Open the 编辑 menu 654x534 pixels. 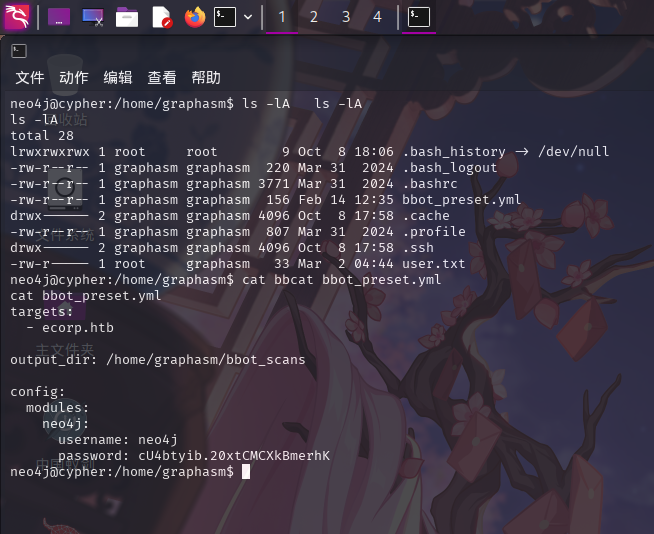coord(118,78)
